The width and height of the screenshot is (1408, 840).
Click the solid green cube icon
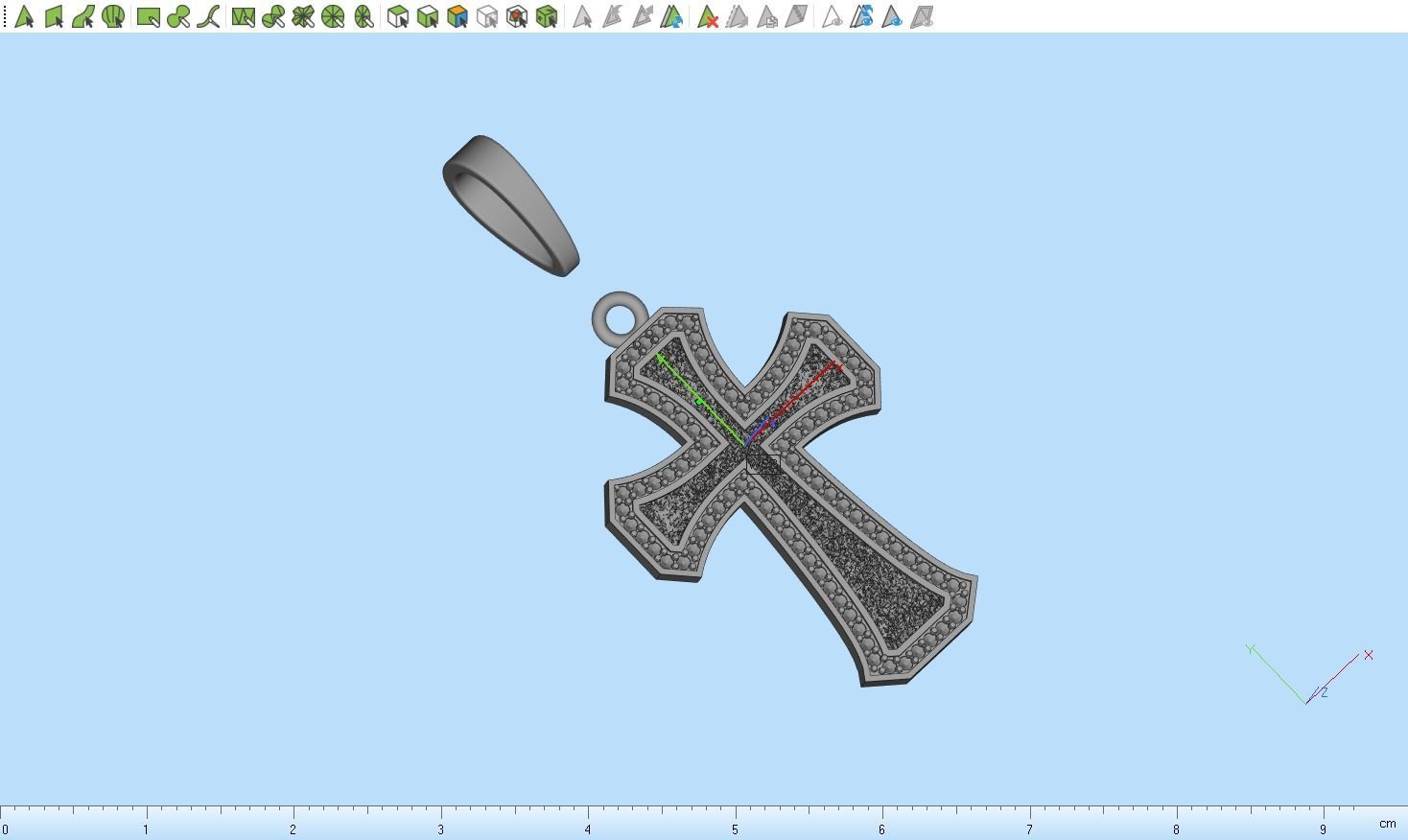point(547,16)
